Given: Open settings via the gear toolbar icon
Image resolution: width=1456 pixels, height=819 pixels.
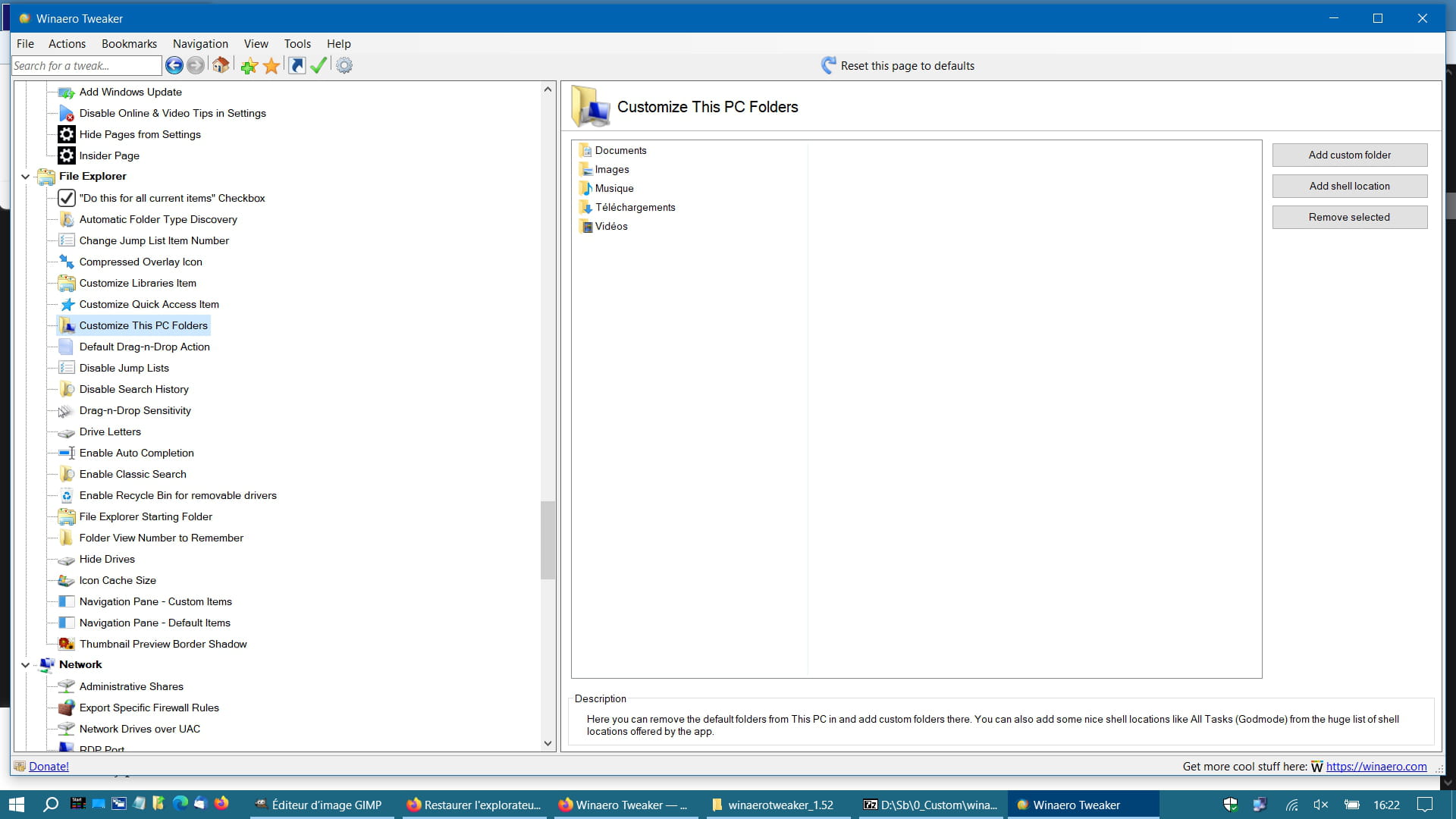Looking at the screenshot, I should click(344, 65).
